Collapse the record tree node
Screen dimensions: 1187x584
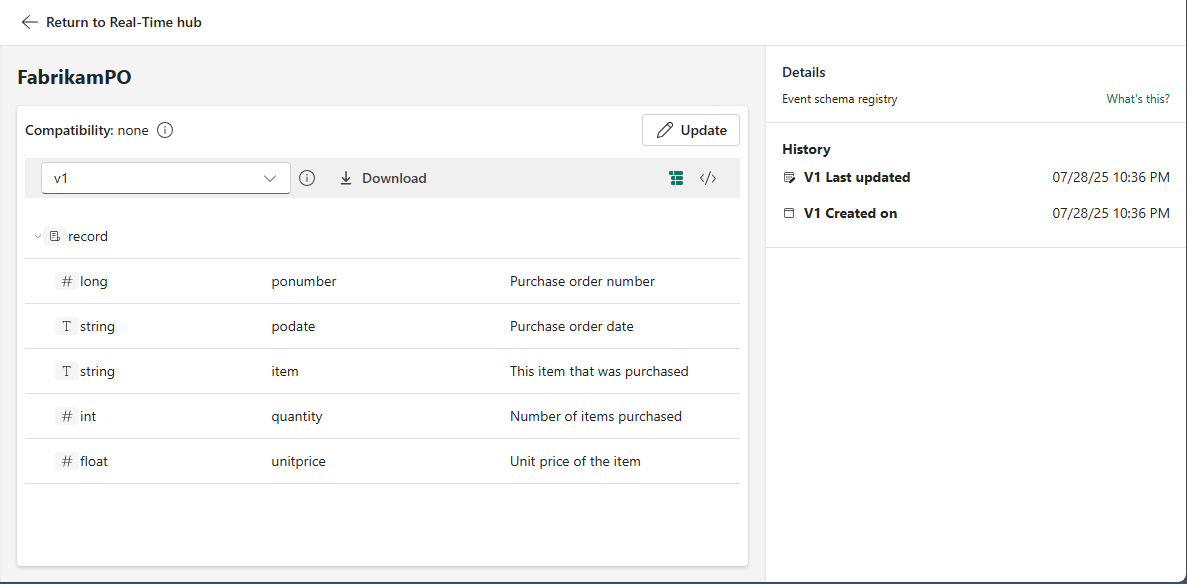(x=38, y=237)
